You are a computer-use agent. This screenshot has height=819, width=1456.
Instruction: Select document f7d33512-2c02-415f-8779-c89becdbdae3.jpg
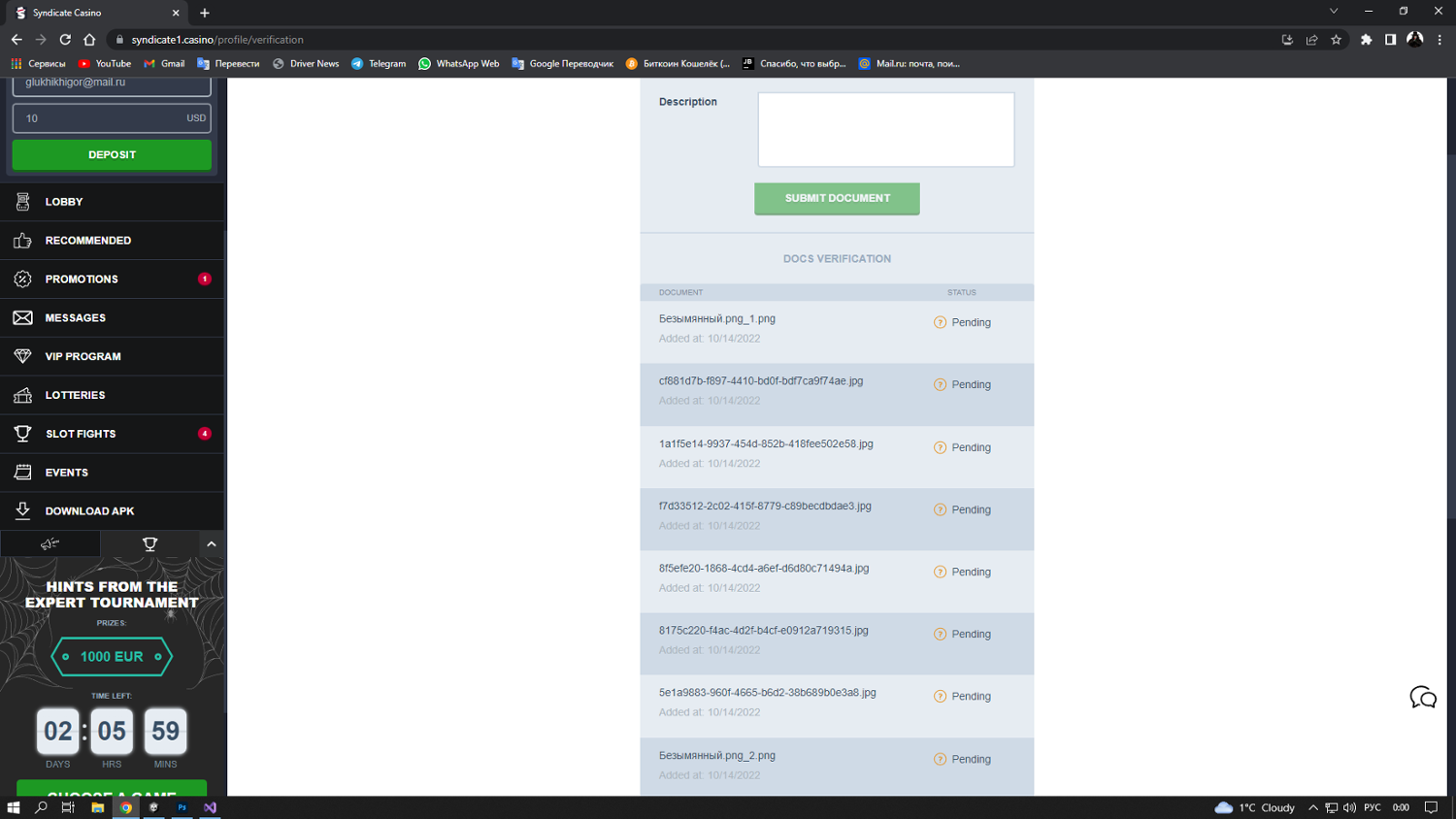(x=765, y=507)
